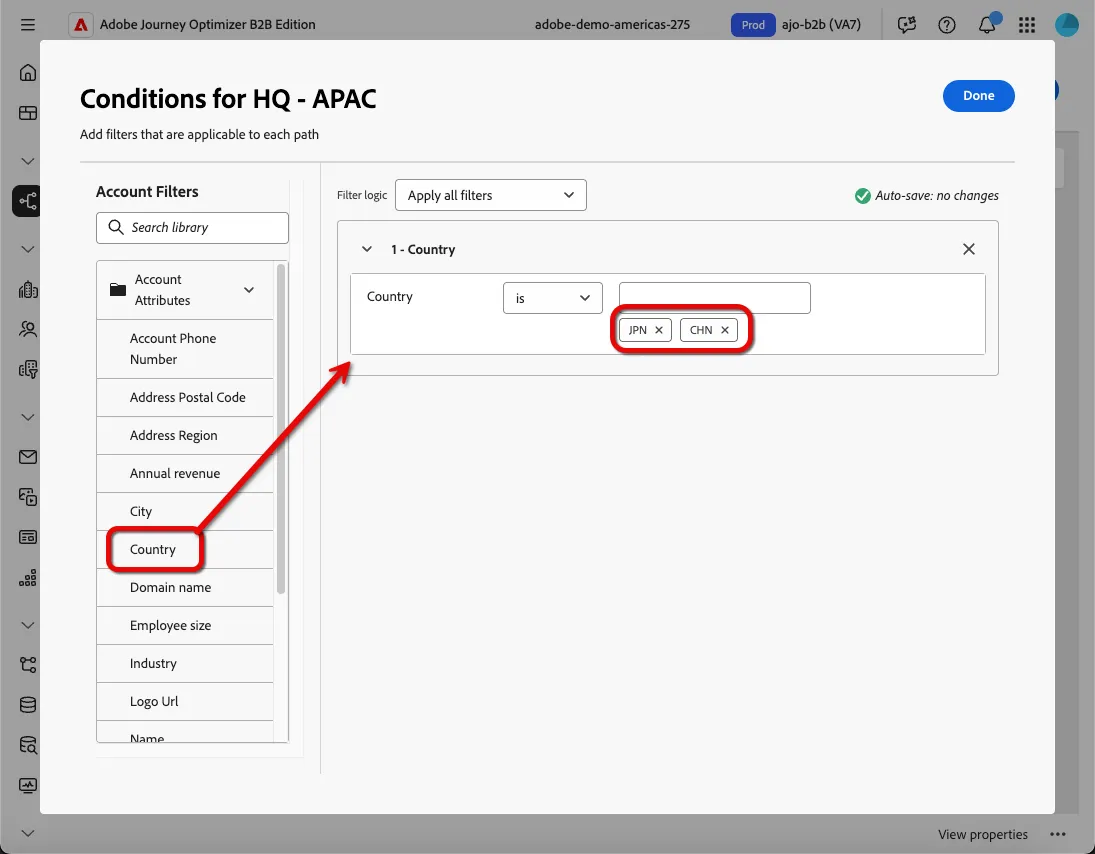Select Address Postal Code attribute
The width and height of the screenshot is (1095, 854).
(x=184, y=397)
